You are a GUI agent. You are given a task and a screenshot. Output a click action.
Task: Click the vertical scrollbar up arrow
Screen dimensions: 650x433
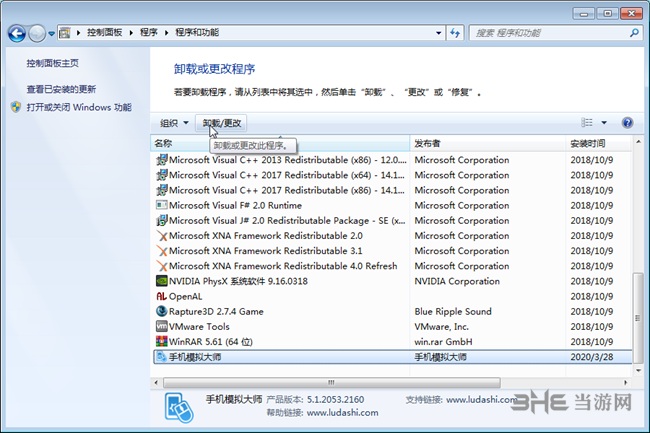638,142
